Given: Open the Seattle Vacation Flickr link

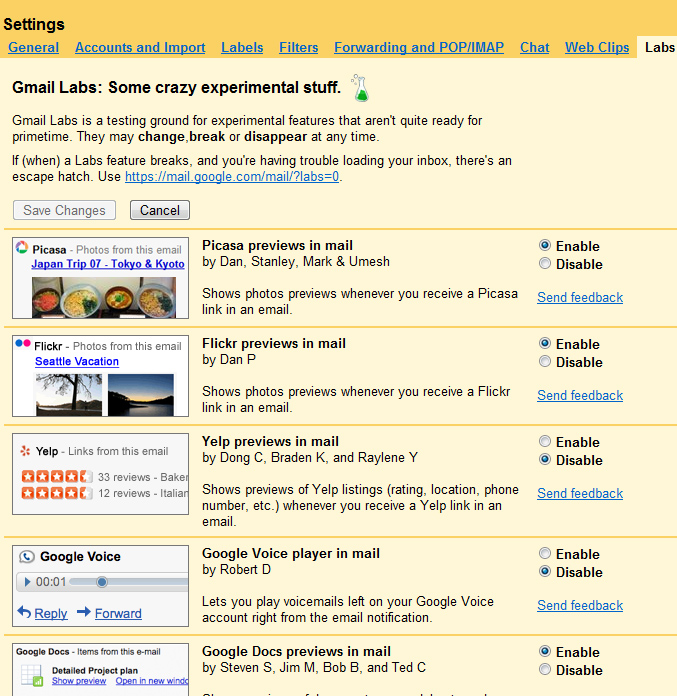Looking at the screenshot, I should (77, 361).
